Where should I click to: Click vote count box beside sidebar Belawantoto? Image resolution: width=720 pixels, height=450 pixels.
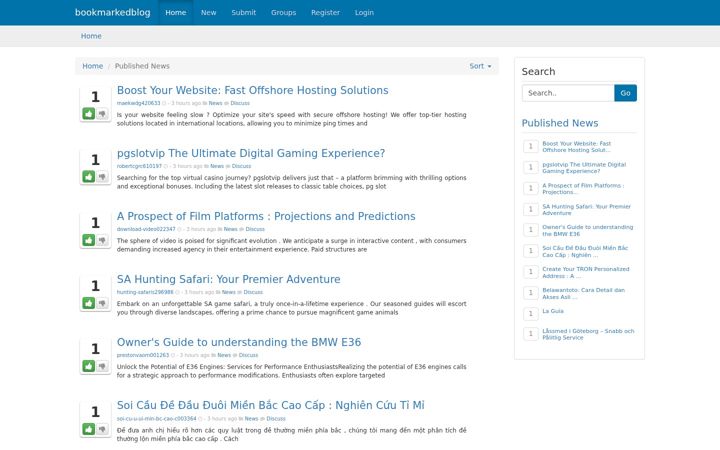pos(531,292)
